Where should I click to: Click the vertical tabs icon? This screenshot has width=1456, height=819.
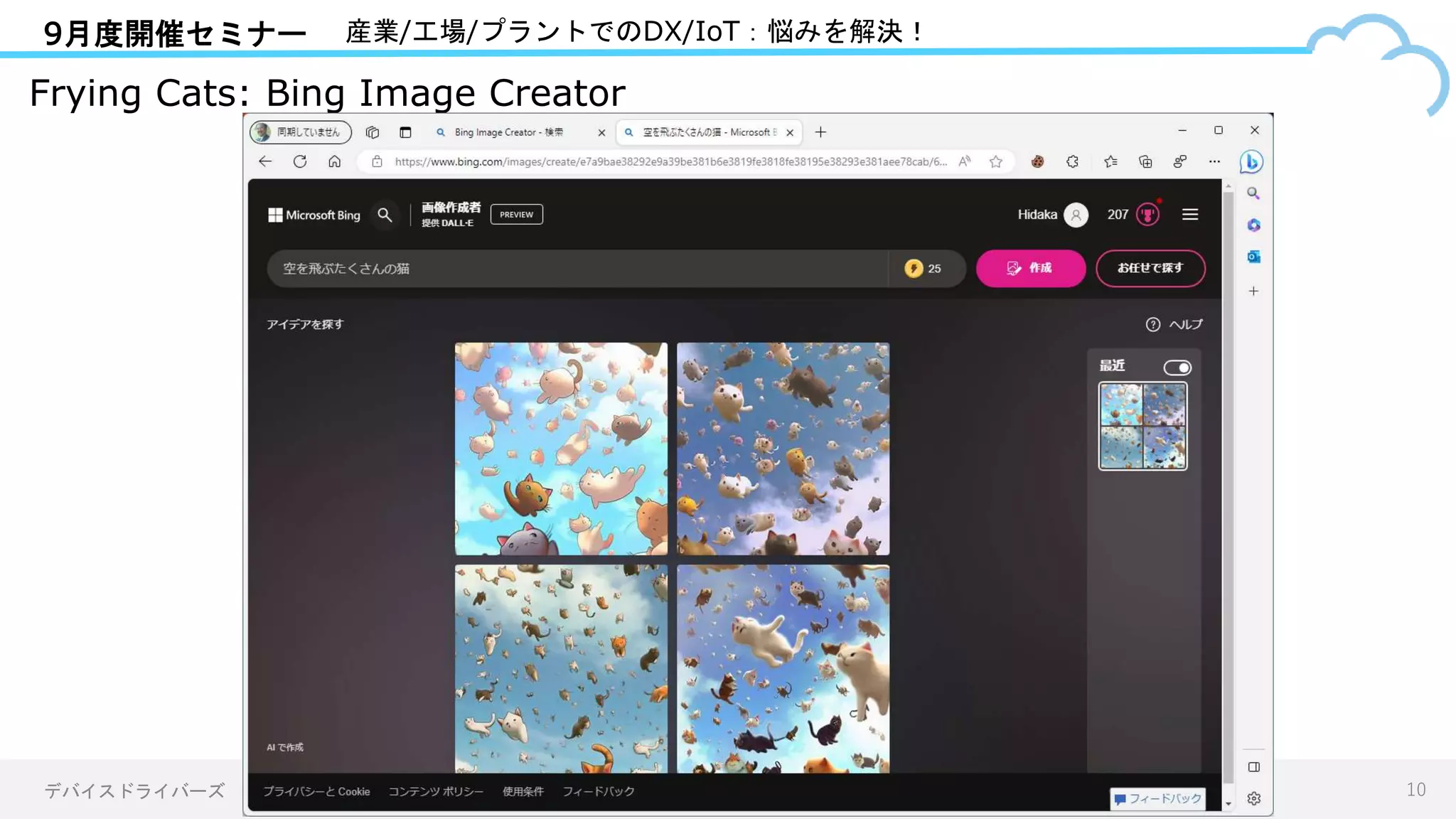(x=405, y=132)
